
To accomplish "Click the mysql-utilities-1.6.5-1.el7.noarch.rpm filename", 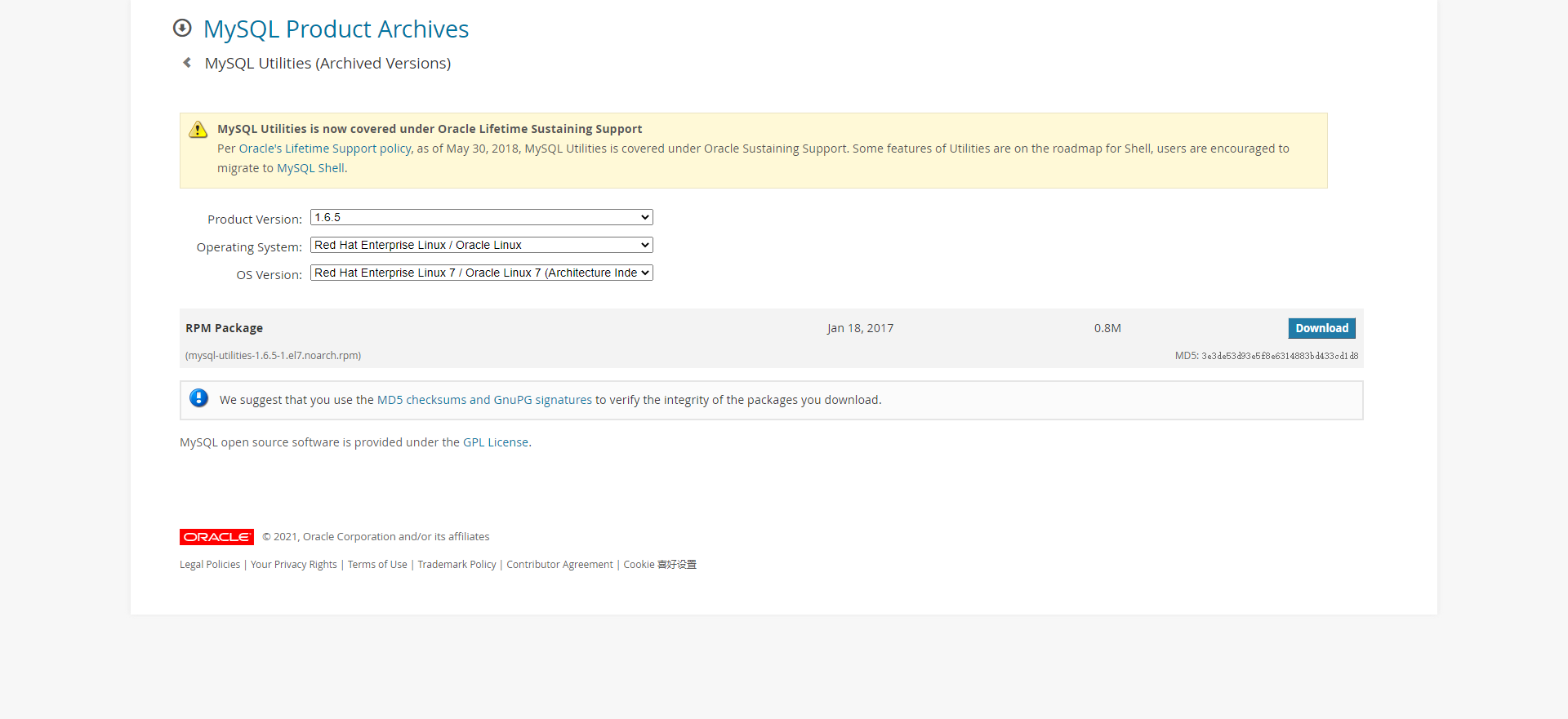I will 273,356.
